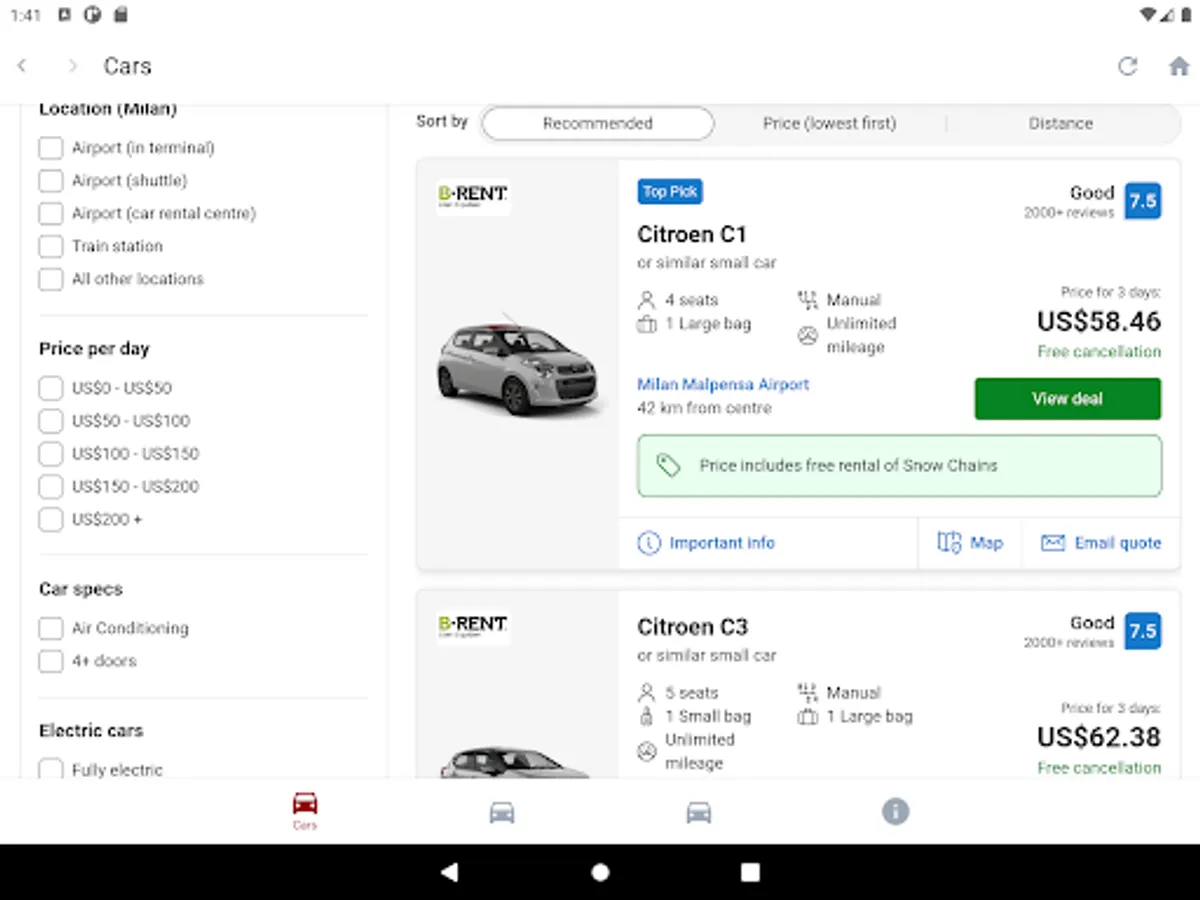Click the 7.5 rating badge on Citroen C3
The width and height of the screenshot is (1200, 900).
[x=1143, y=631]
